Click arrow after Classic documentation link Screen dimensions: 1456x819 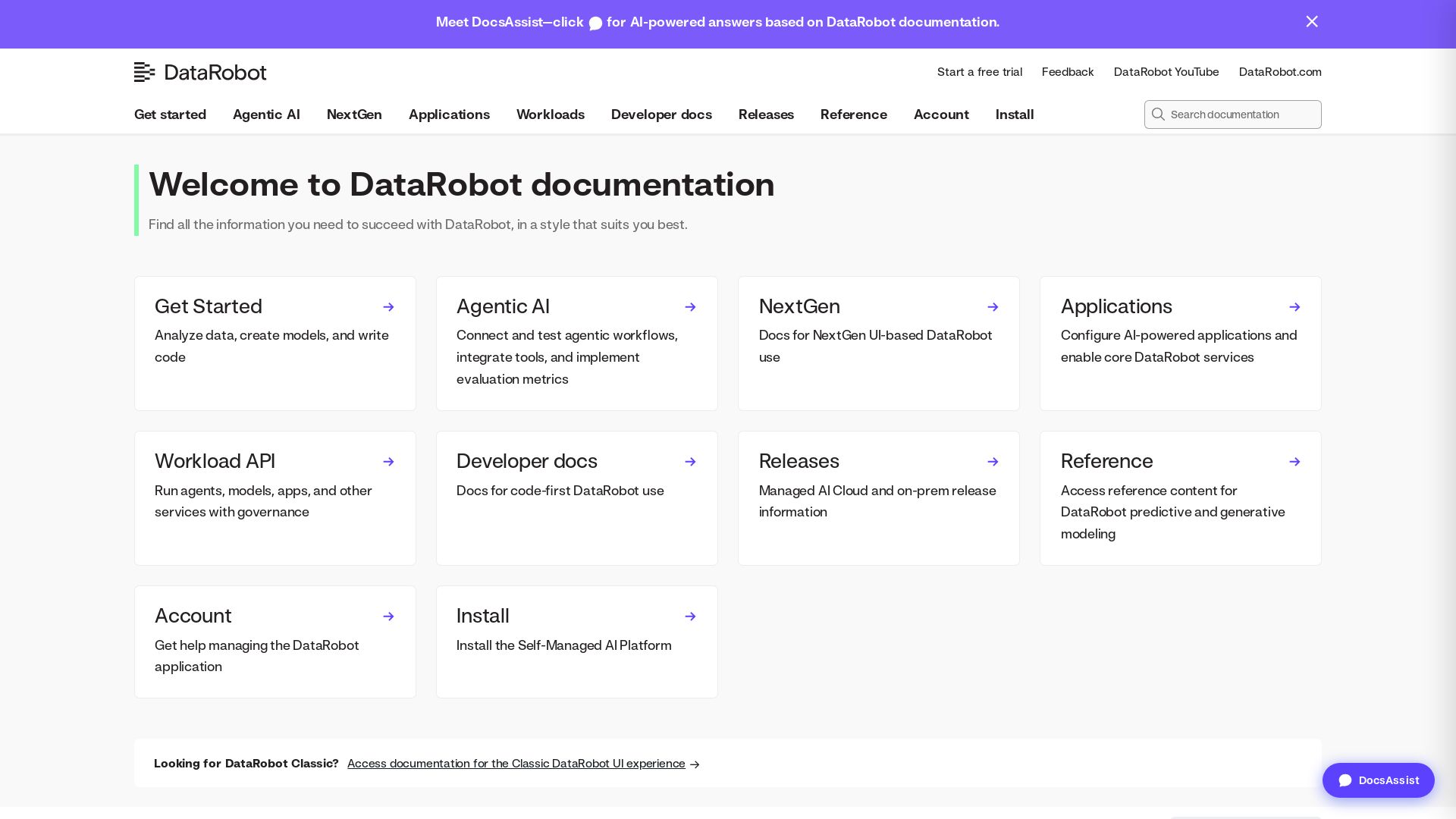pyautogui.click(x=695, y=764)
